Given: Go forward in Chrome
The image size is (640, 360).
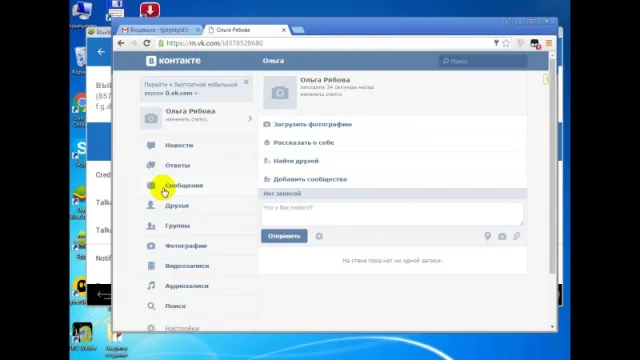Looking at the screenshot, I should (x=133, y=43).
